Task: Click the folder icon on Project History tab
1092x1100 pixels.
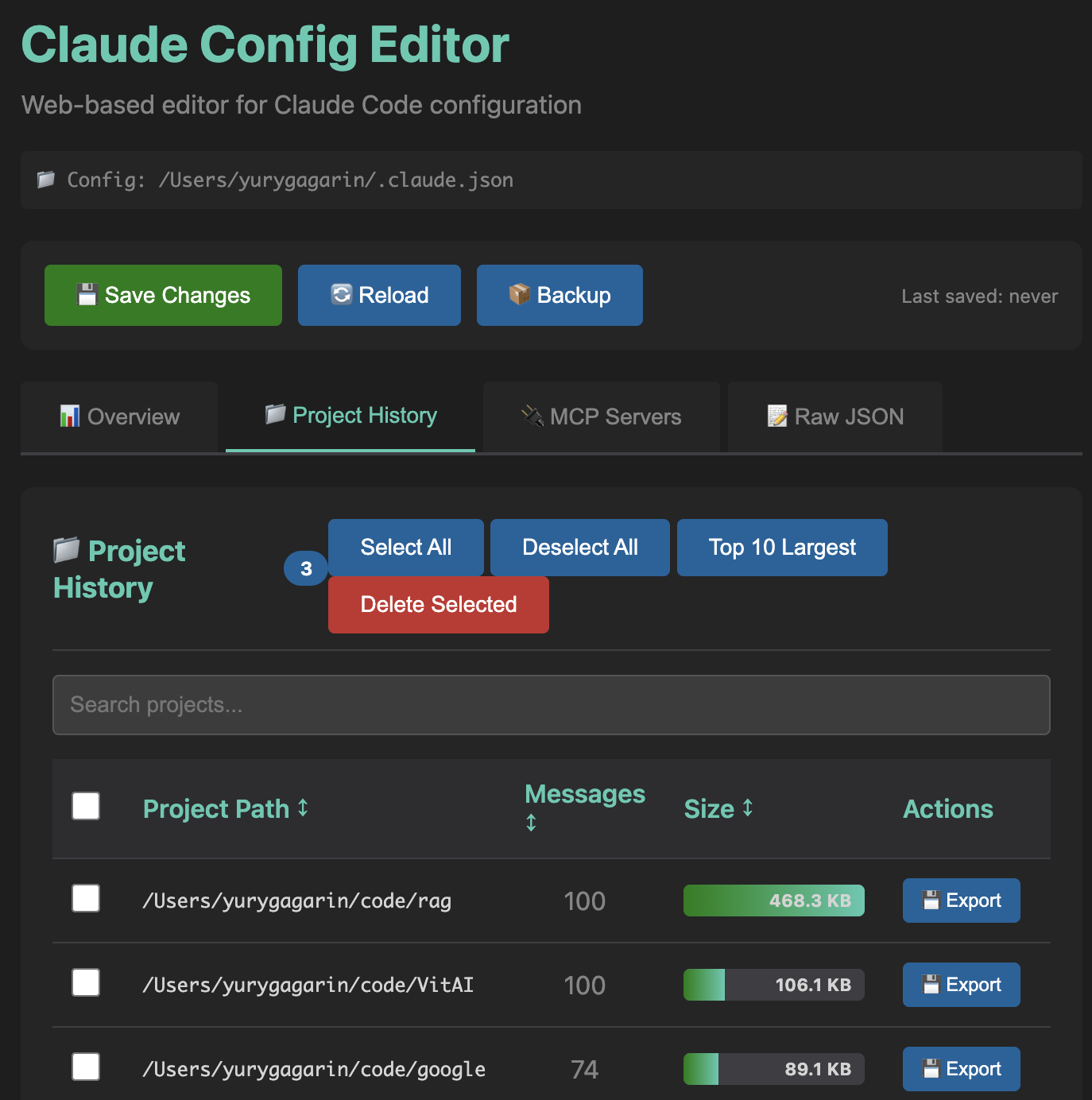Action: point(276,414)
